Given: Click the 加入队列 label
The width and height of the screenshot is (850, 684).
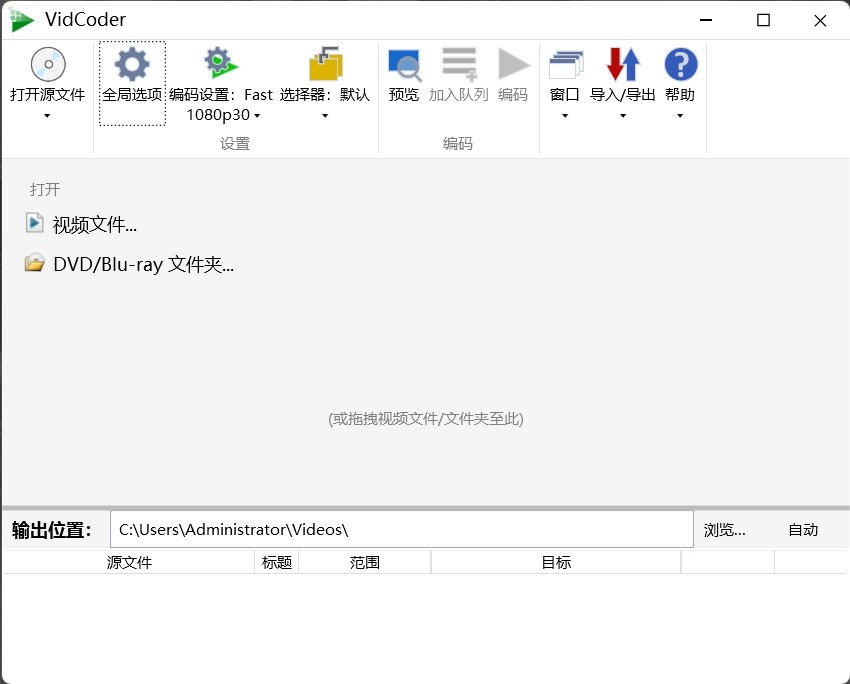Looking at the screenshot, I should [x=459, y=95].
